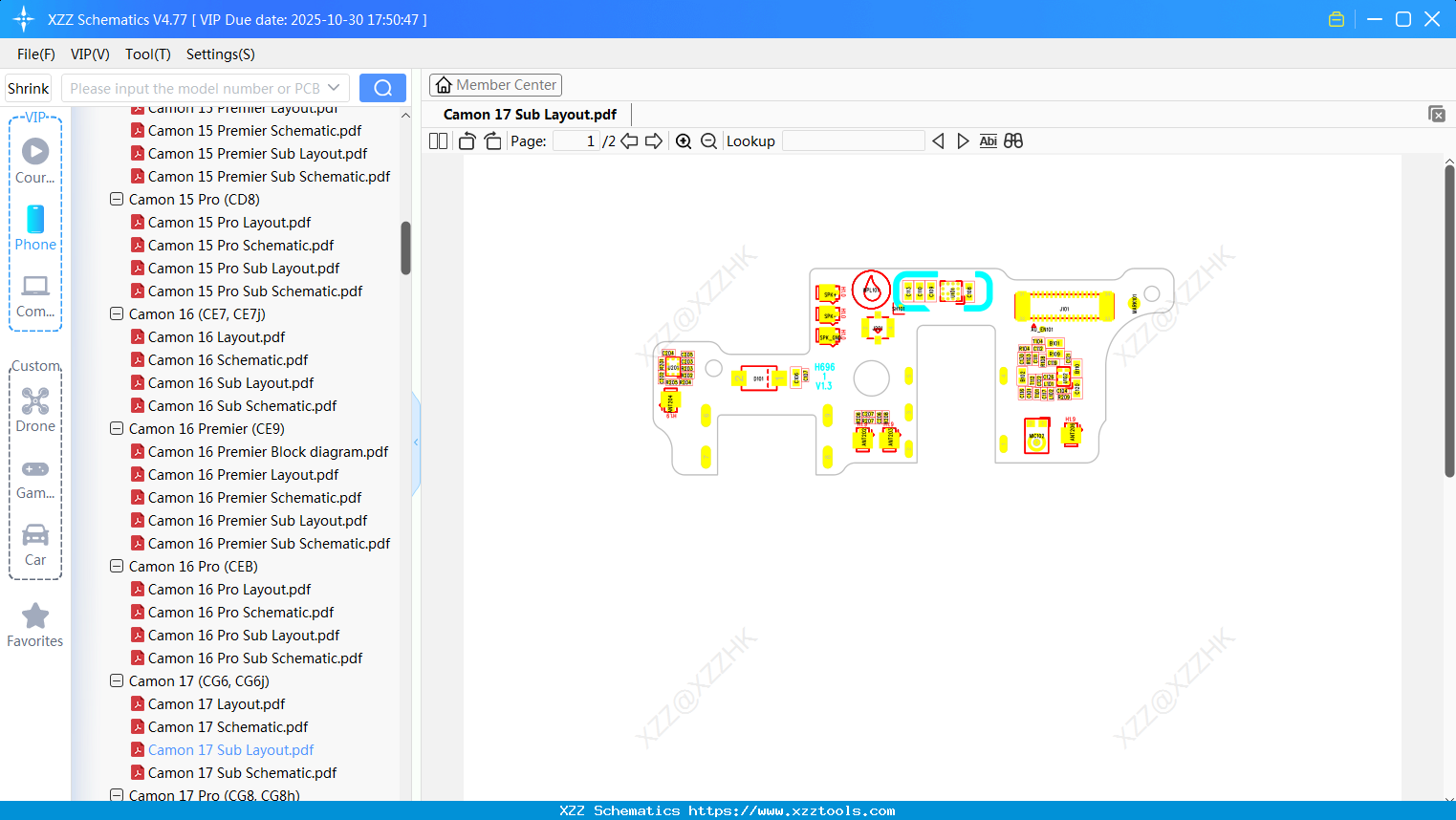Zoom in on the PDF layout
The height and width of the screenshot is (820, 1456).
pyautogui.click(x=684, y=141)
